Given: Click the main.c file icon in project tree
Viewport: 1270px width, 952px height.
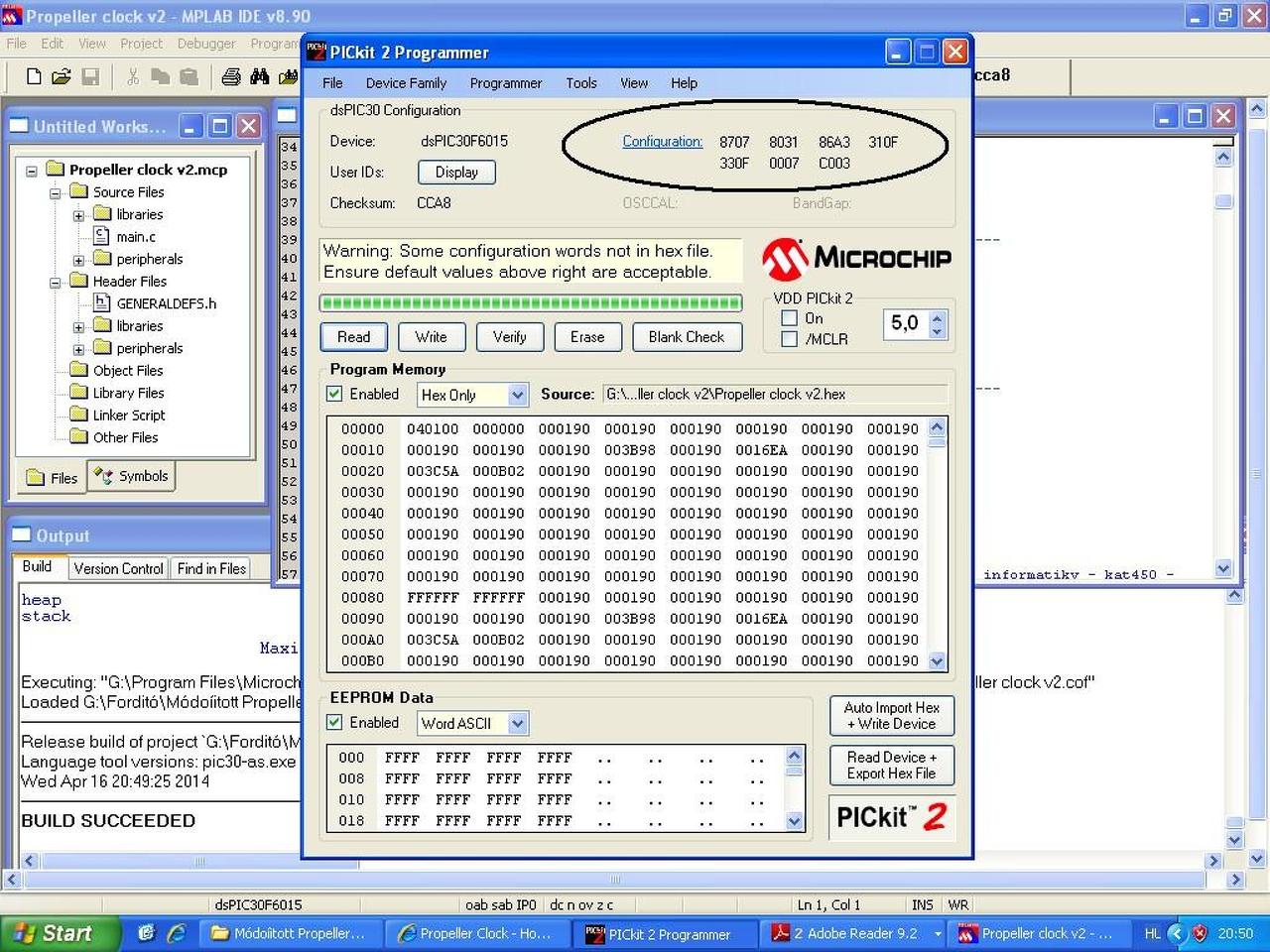Looking at the screenshot, I should pyautogui.click(x=101, y=236).
